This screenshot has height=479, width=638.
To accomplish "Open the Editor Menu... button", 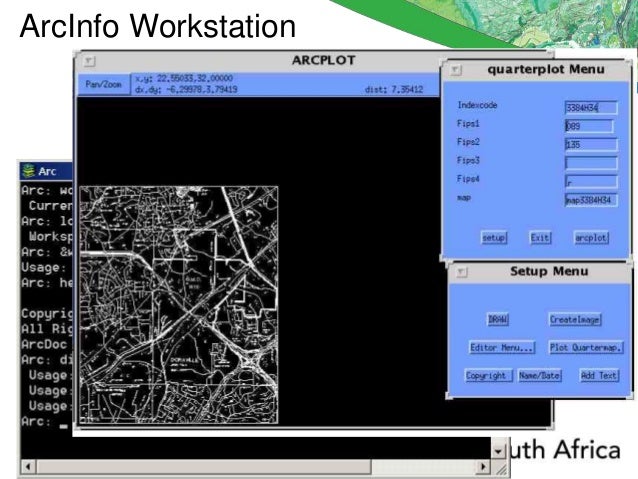I will pyautogui.click(x=501, y=348).
